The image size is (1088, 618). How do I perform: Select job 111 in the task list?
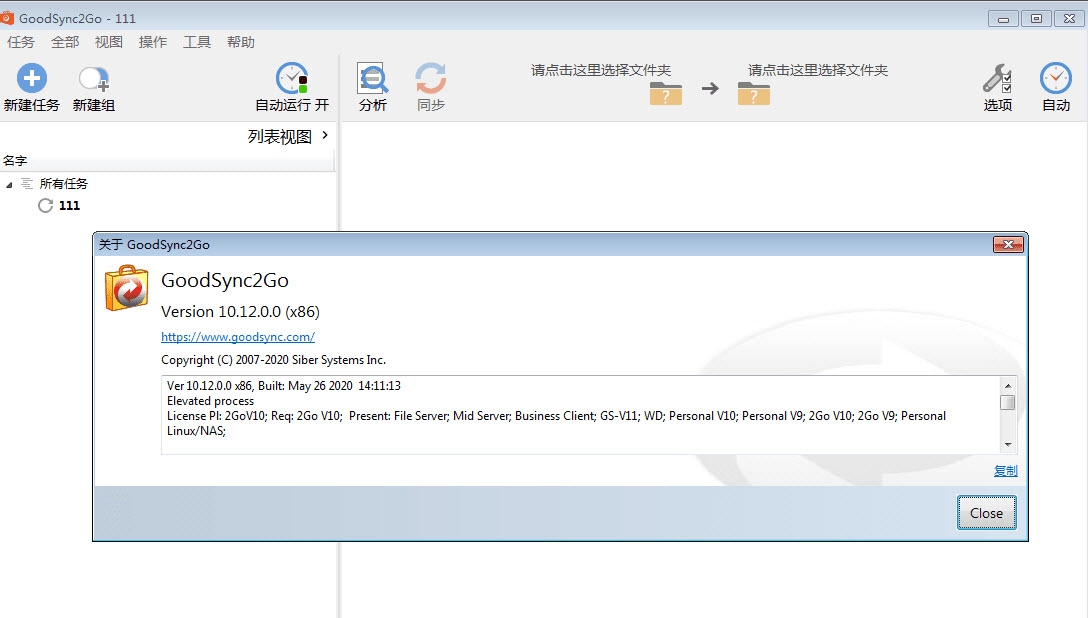pyautogui.click(x=69, y=205)
